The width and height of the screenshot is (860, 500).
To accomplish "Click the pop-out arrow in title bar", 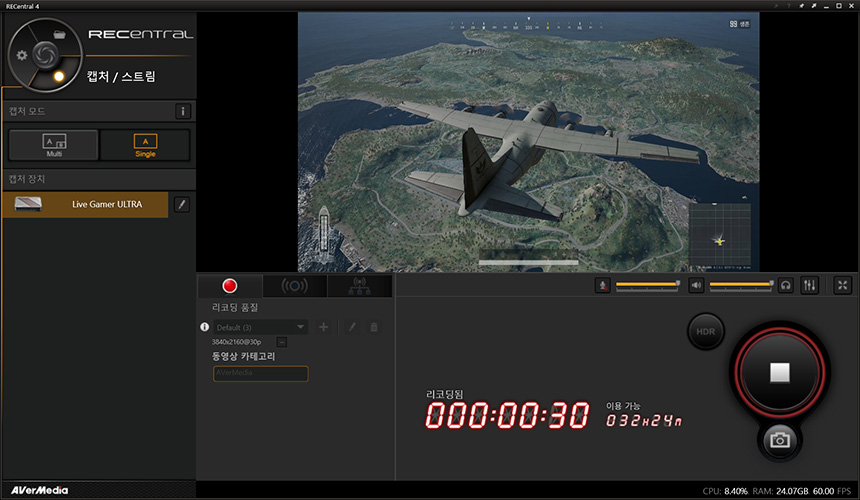I will coord(814,5).
